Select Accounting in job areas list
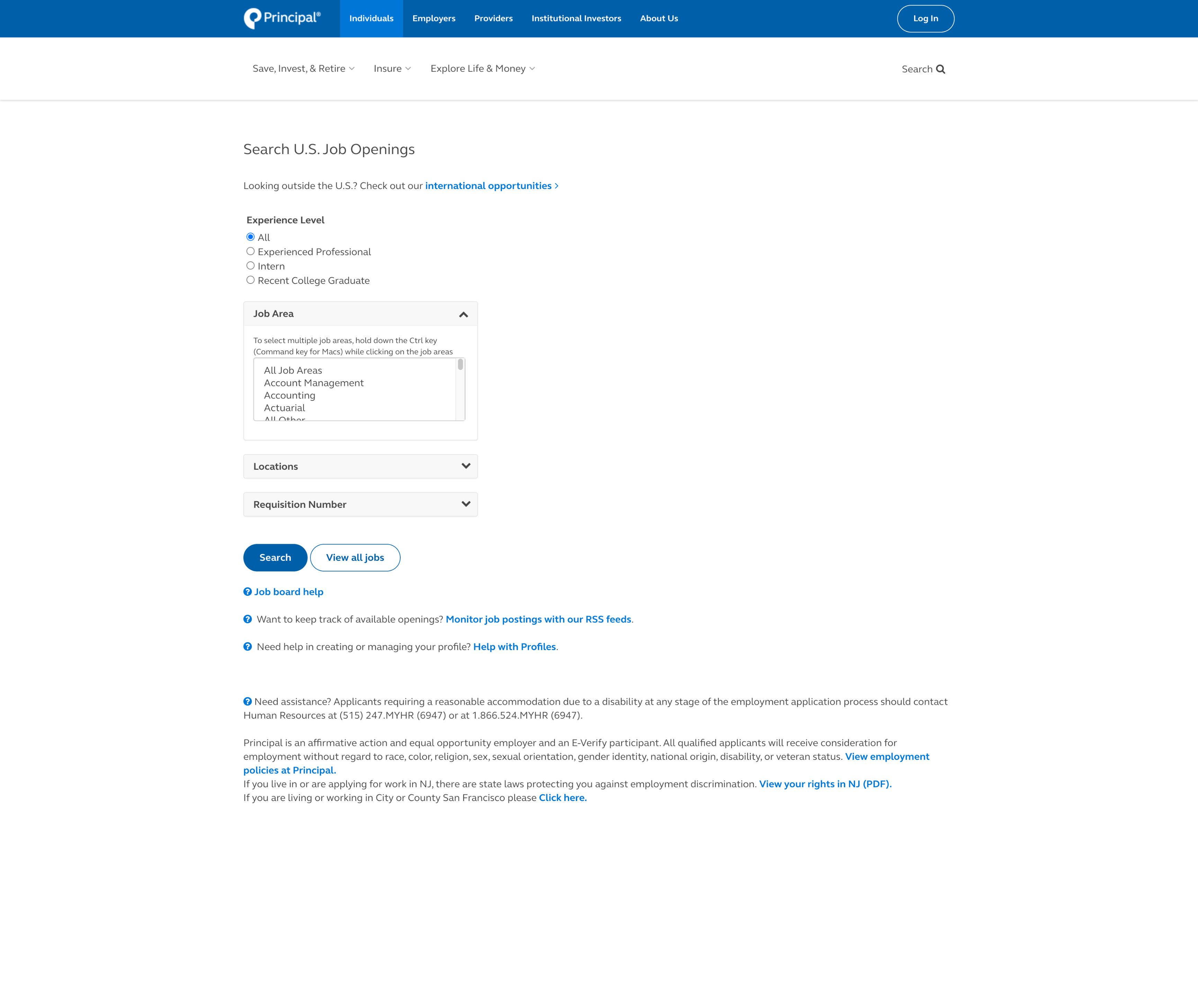Viewport: 1198px width, 1008px height. [x=289, y=395]
